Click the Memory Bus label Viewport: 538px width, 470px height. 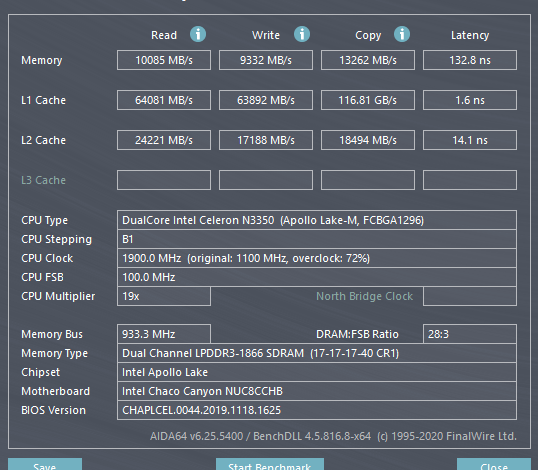pos(52,334)
